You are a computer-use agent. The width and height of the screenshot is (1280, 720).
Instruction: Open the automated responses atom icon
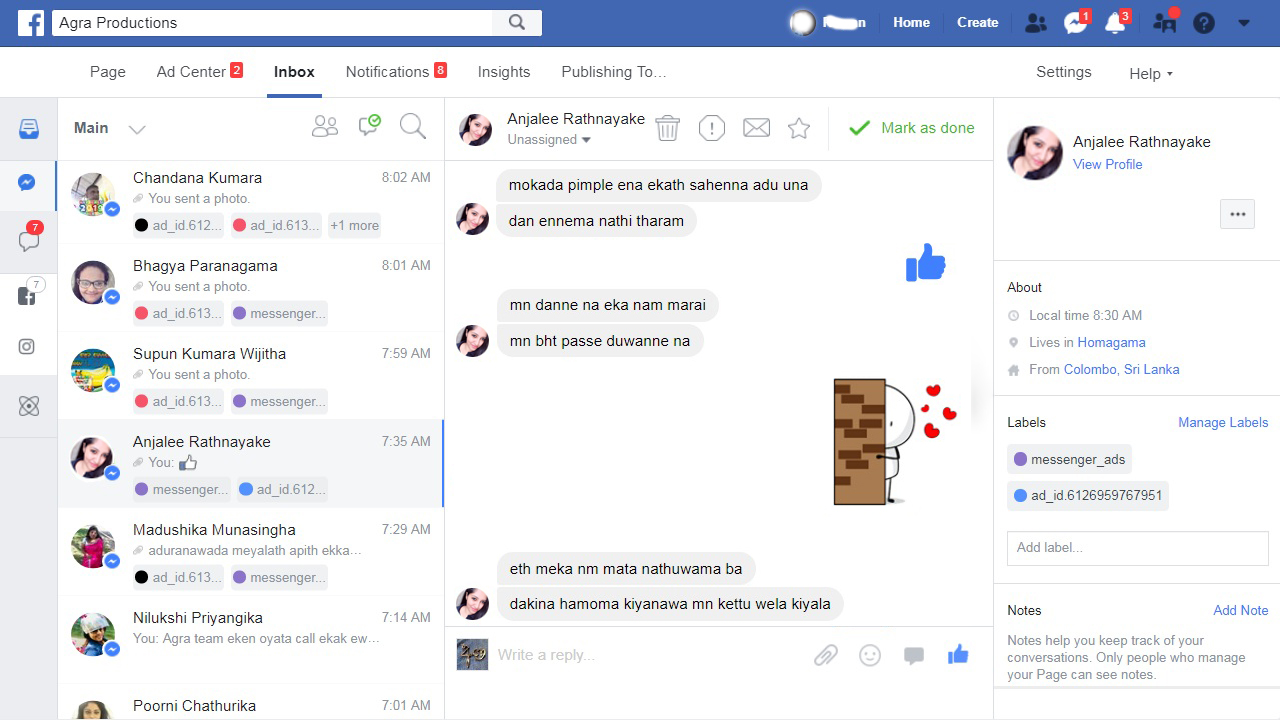(x=28, y=406)
